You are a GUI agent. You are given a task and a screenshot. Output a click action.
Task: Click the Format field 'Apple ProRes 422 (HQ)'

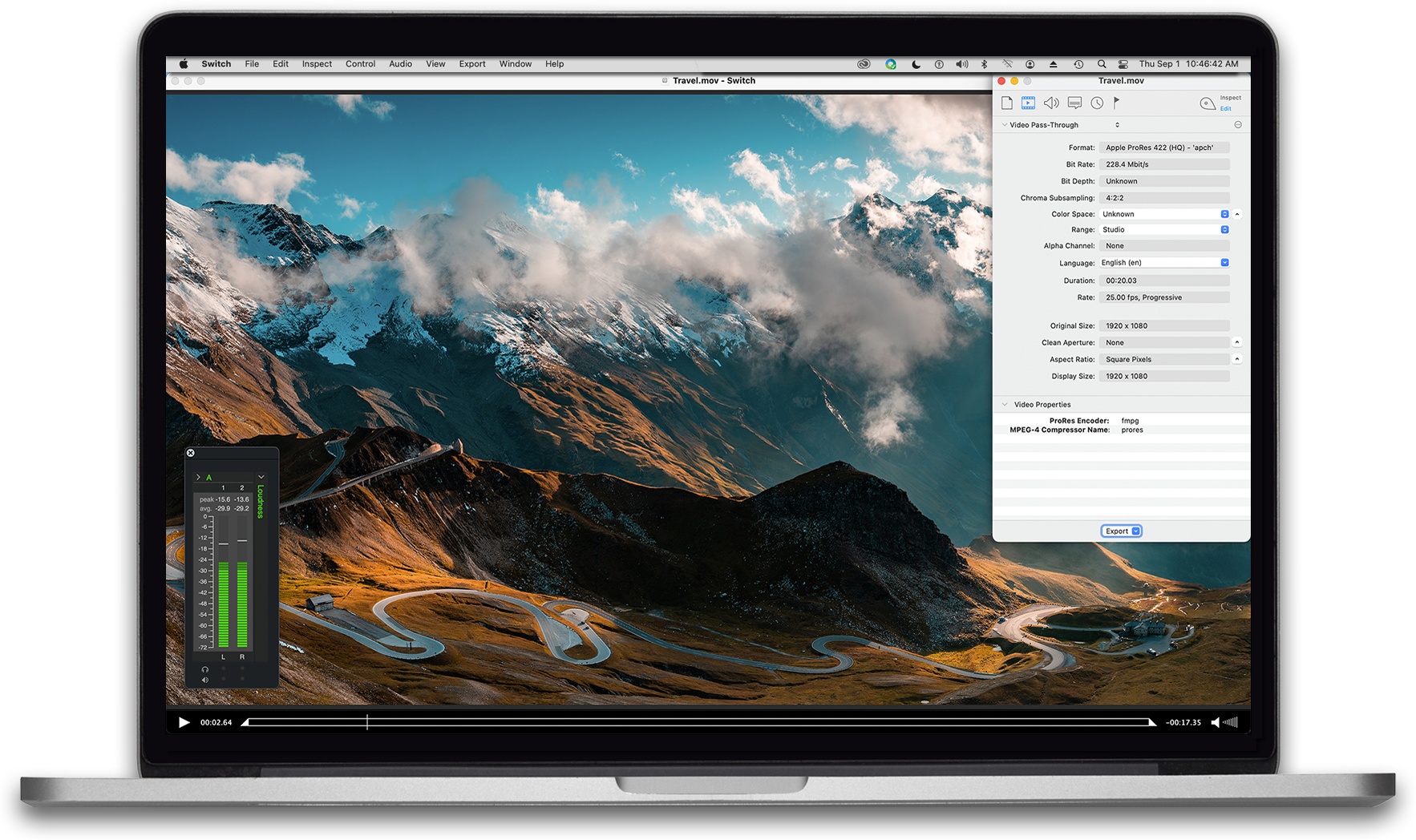pyautogui.click(x=1164, y=147)
